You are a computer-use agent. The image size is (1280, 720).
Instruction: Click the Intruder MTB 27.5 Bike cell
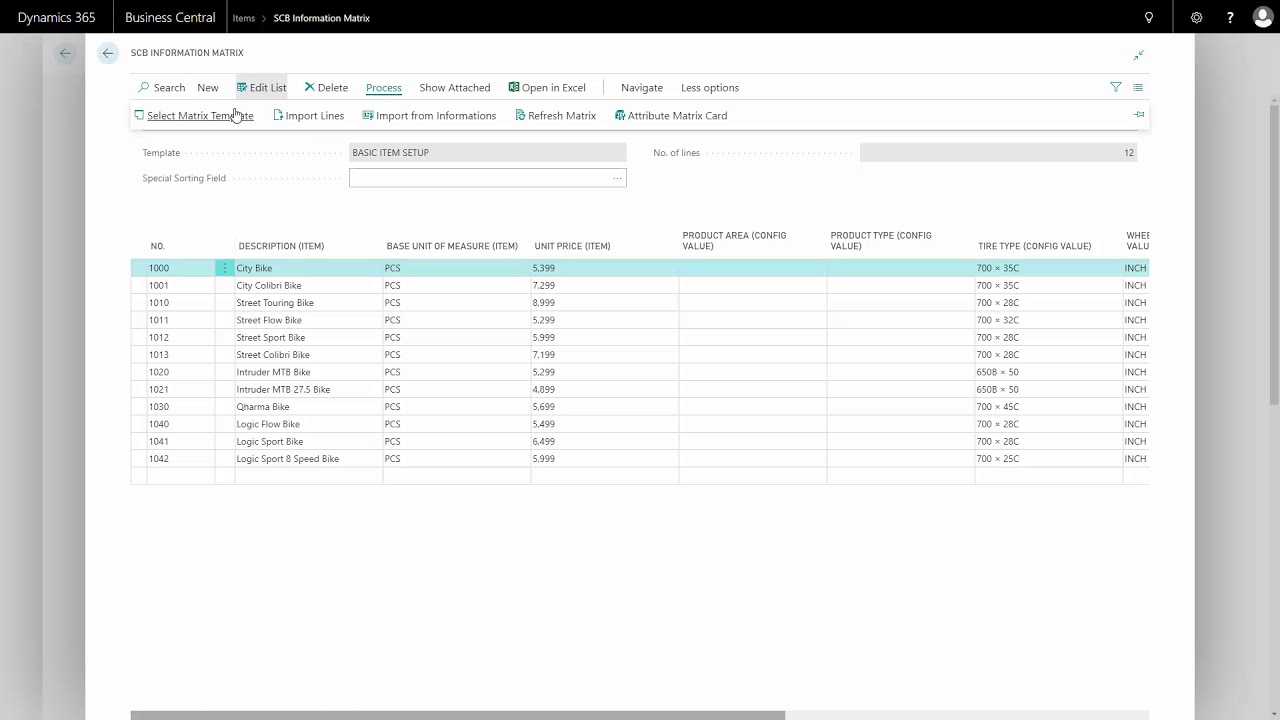point(283,389)
